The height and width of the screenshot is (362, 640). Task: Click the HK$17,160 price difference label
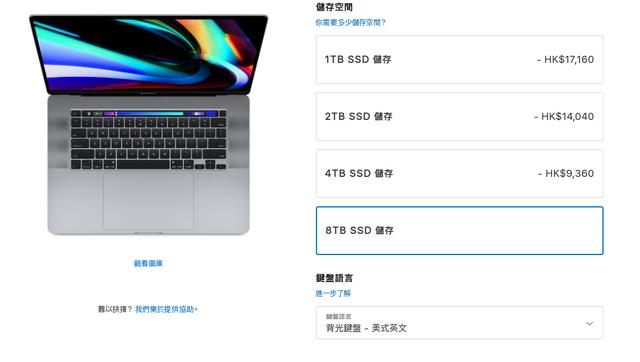pos(565,60)
